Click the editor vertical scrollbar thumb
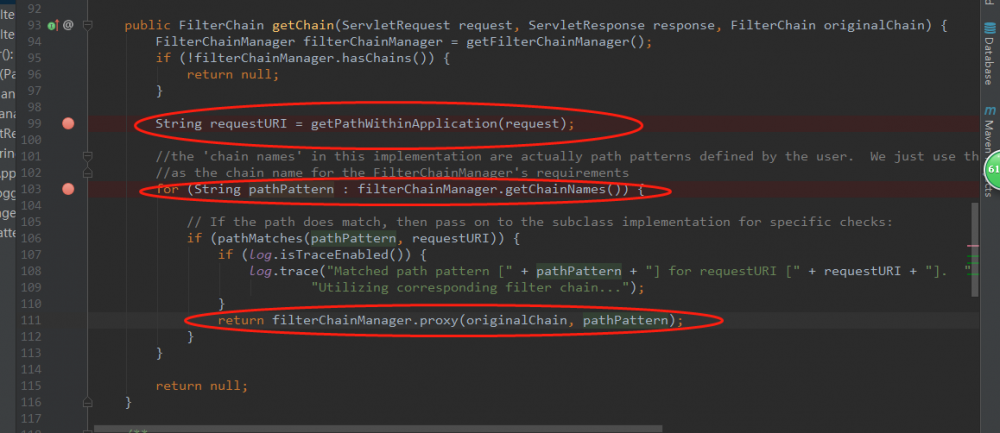1000x433 pixels. coord(974,250)
